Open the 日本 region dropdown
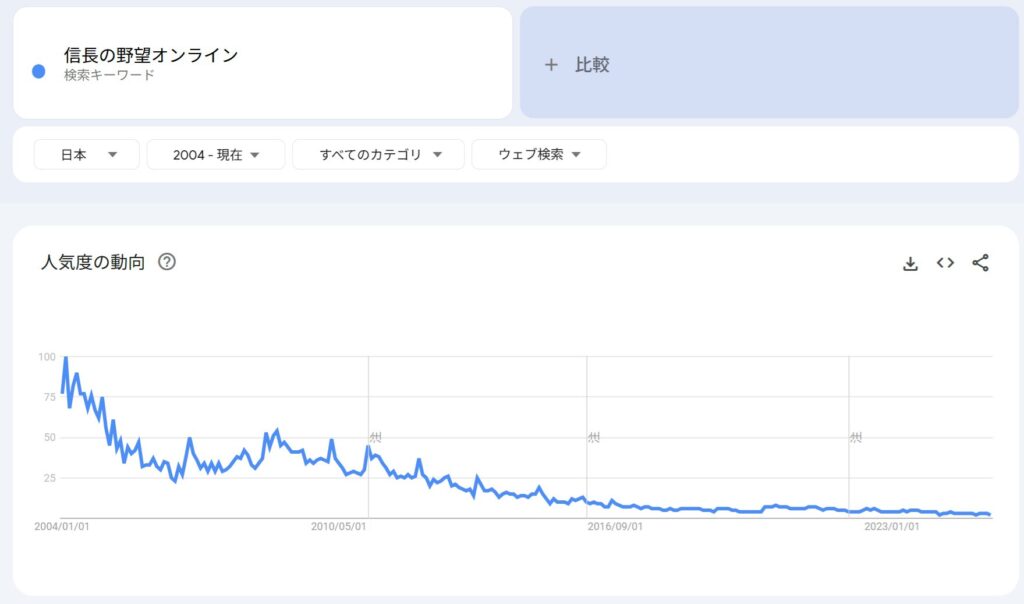 pos(86,155)
